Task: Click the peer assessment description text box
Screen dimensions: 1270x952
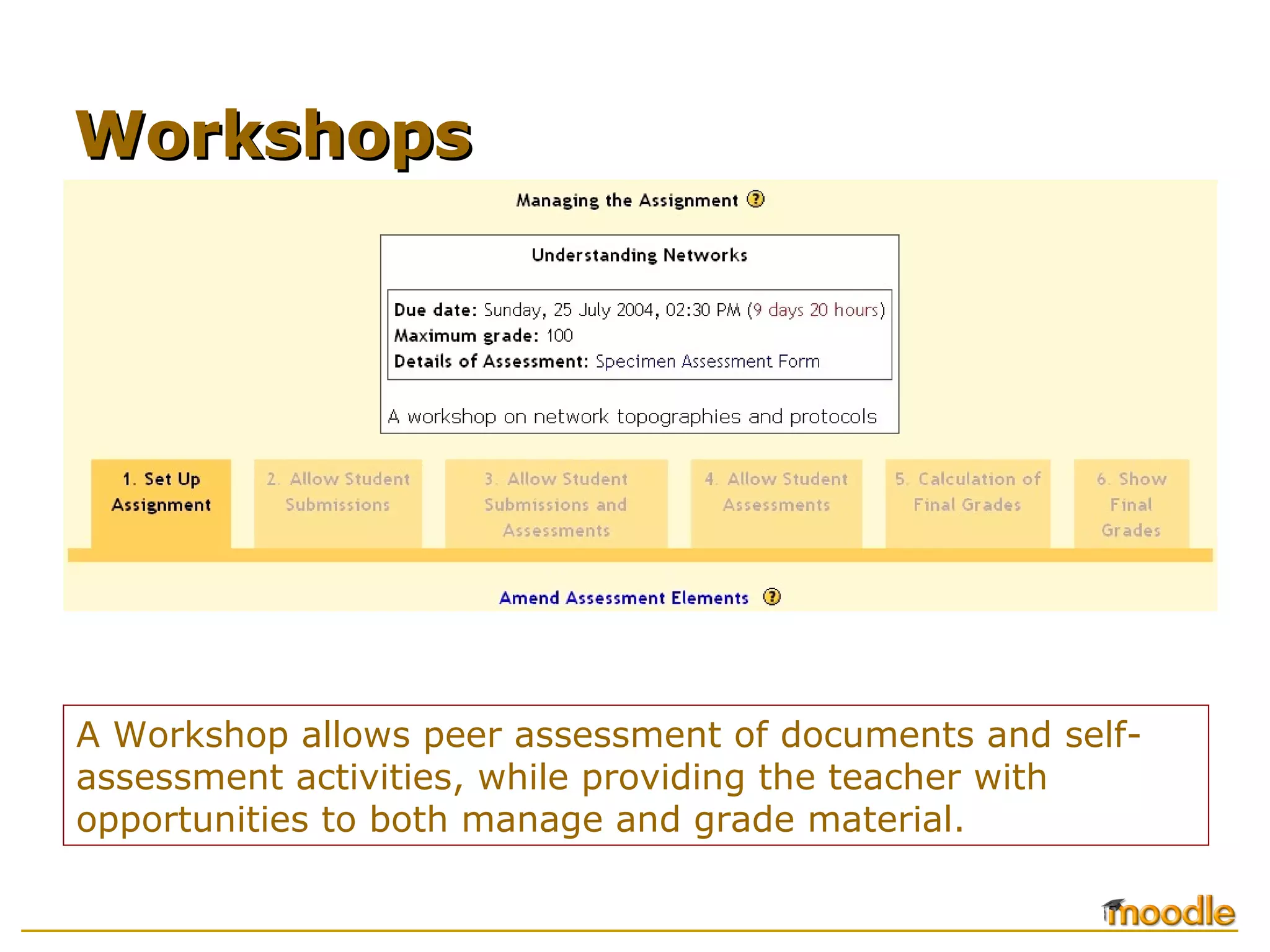Action: (636, 775)
